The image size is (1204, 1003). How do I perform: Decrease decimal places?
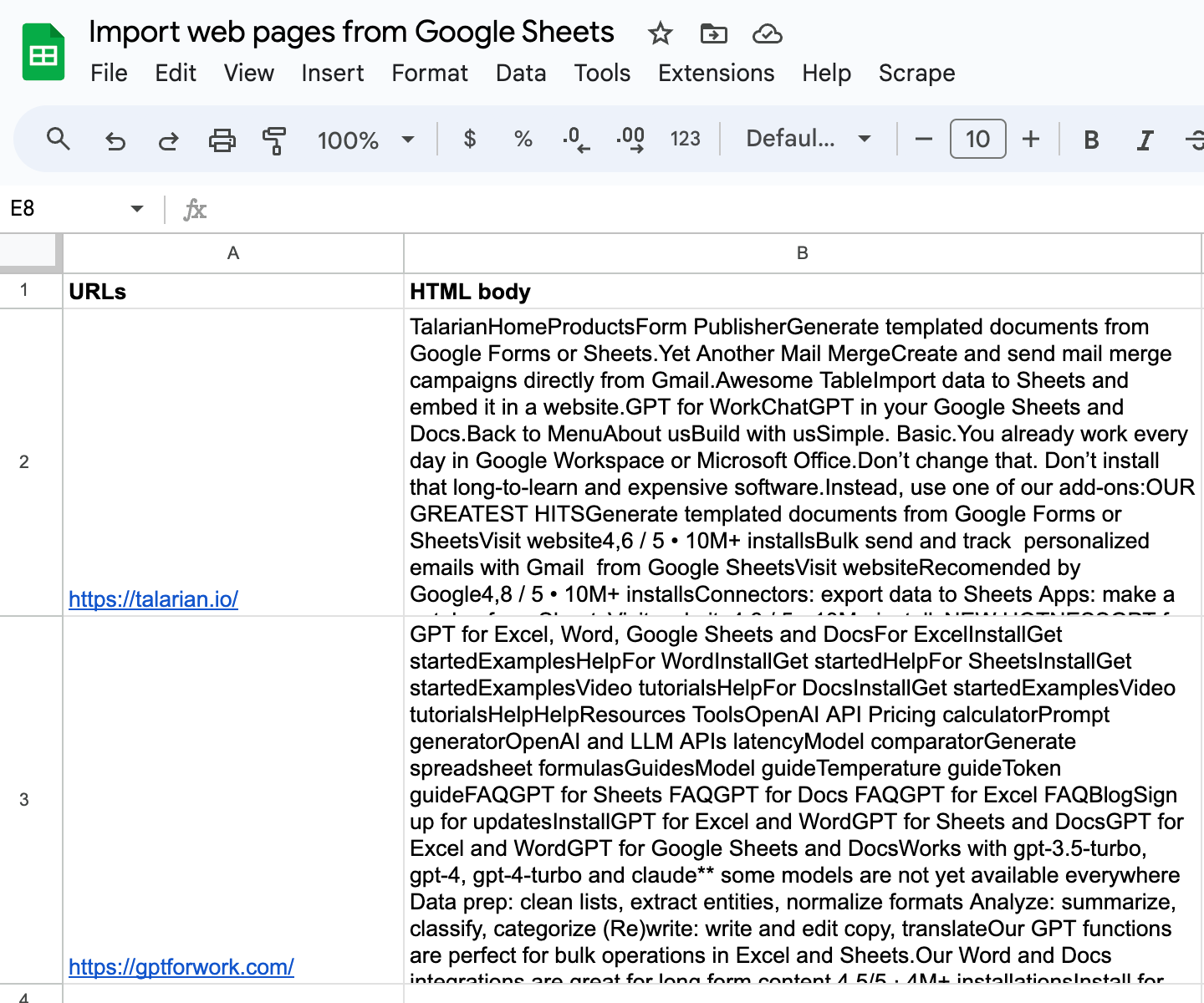click(576, 139)
